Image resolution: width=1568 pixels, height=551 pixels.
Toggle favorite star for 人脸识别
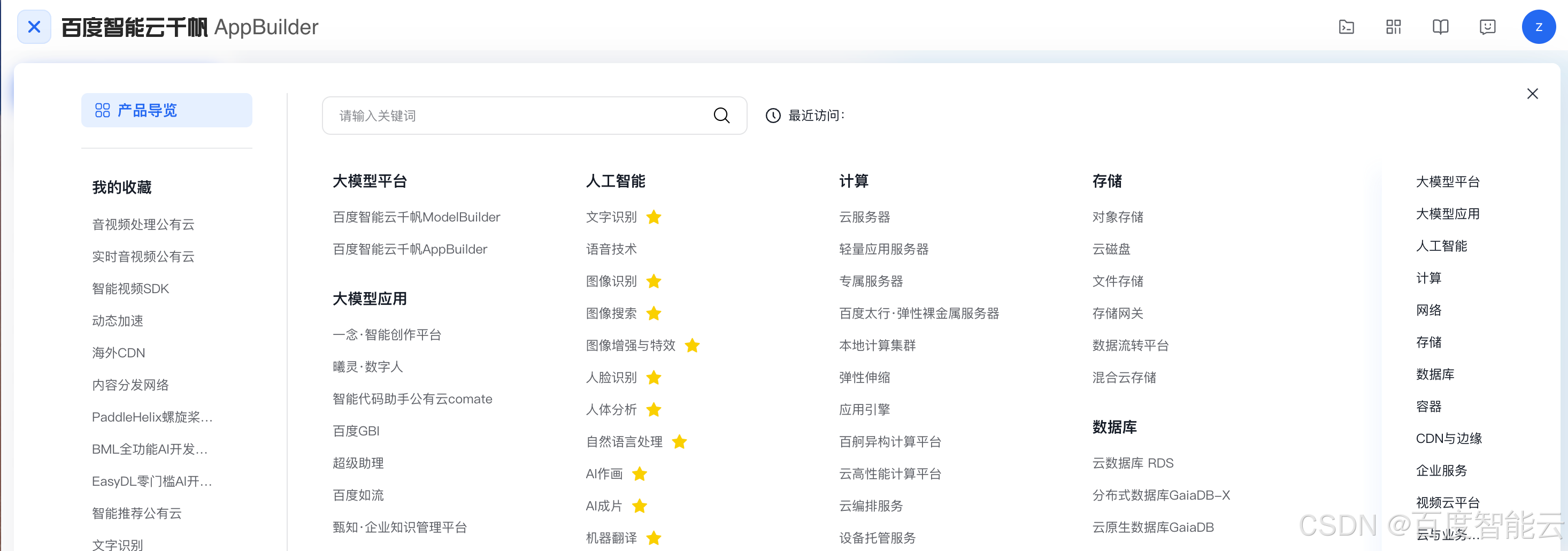coord(654,378)
